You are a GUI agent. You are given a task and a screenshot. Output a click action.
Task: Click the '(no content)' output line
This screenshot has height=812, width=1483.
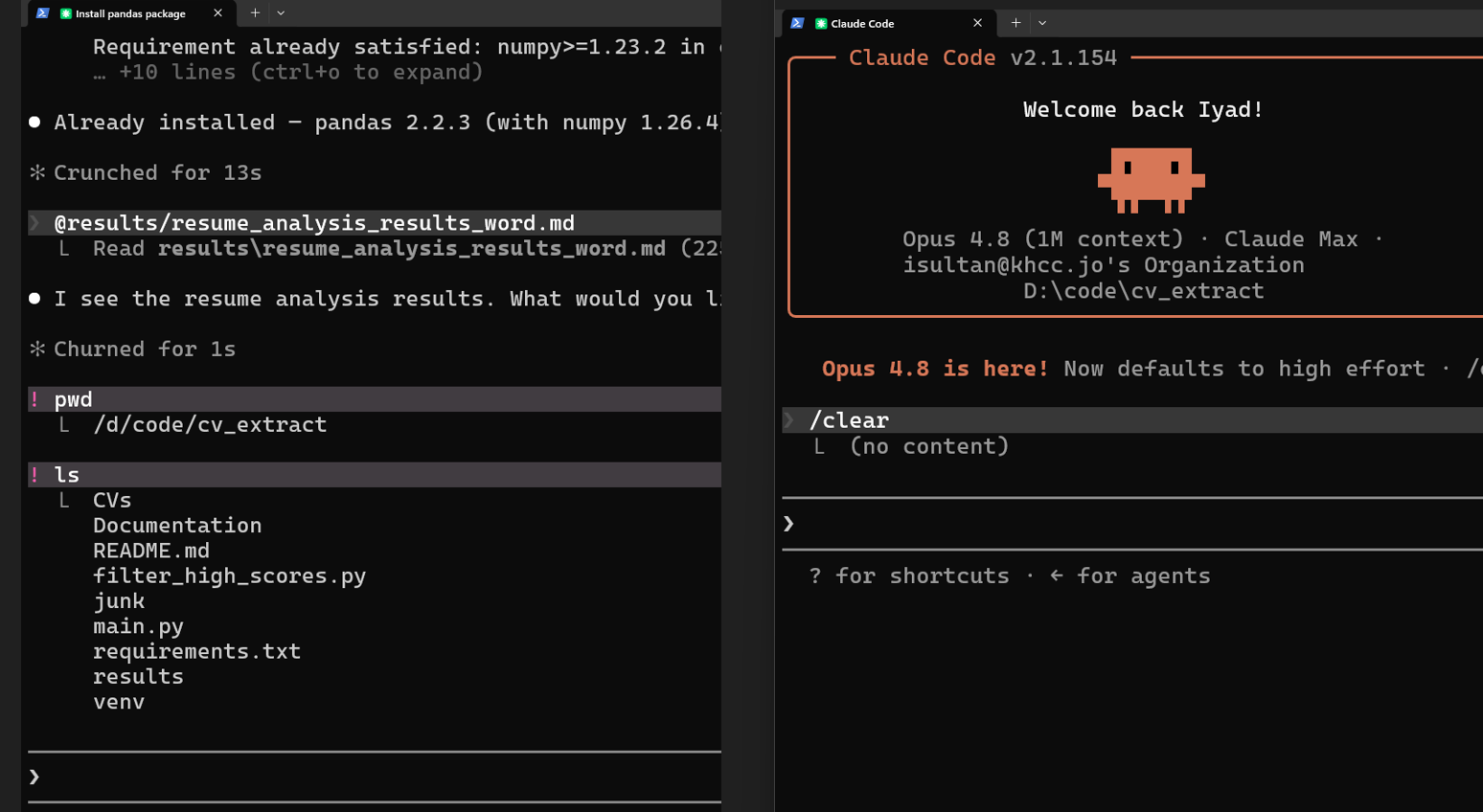pyautogui.click(x=929, y=446)
